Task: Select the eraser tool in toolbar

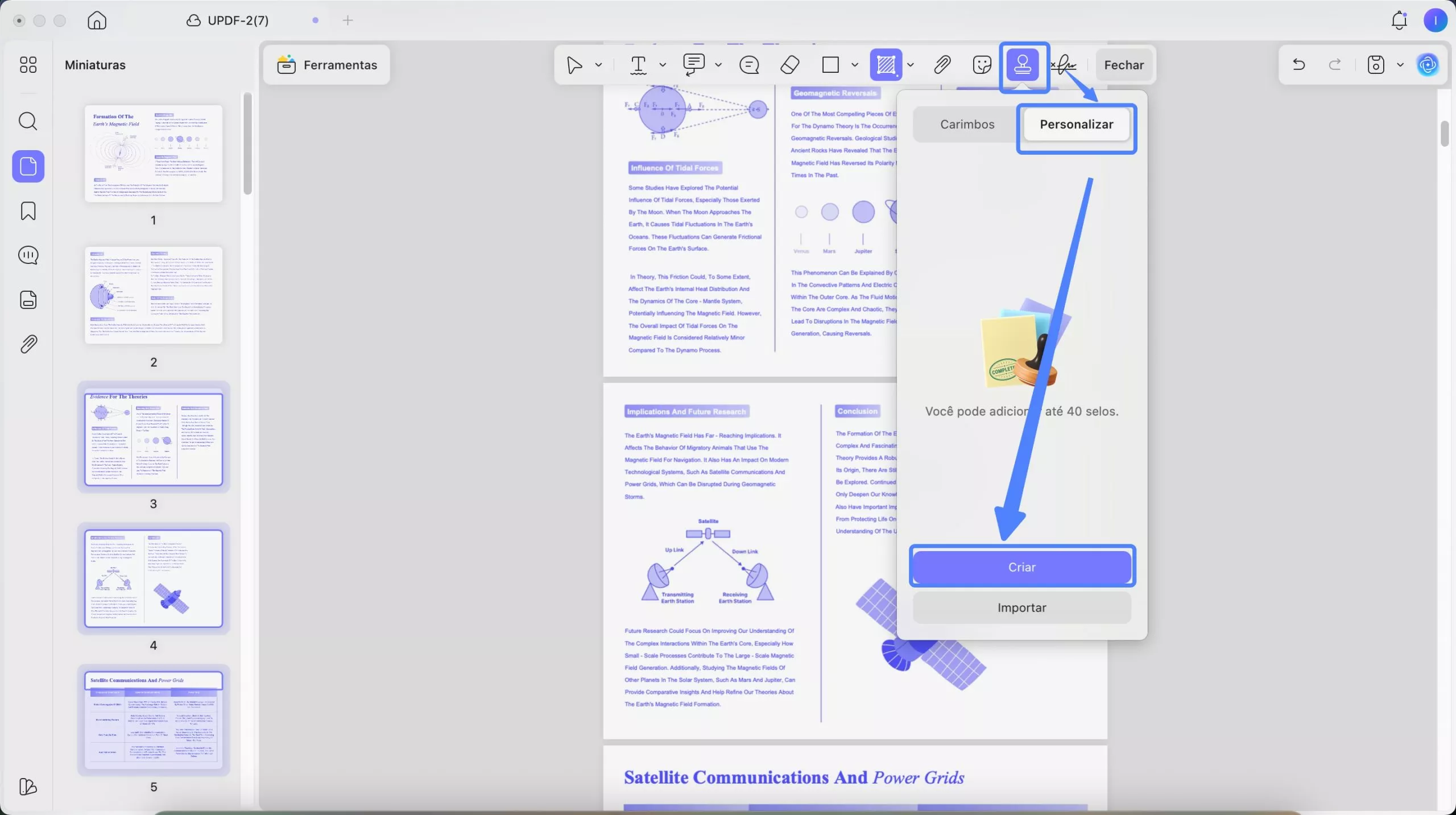Action: pyautogui.click(x=789, y=65)
